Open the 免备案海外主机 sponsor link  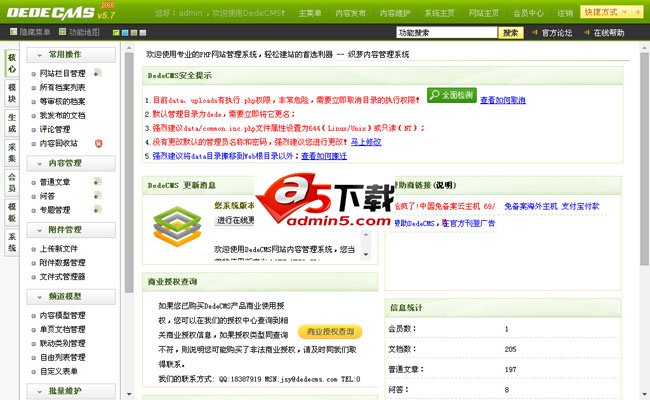click(x=531, y=206)
